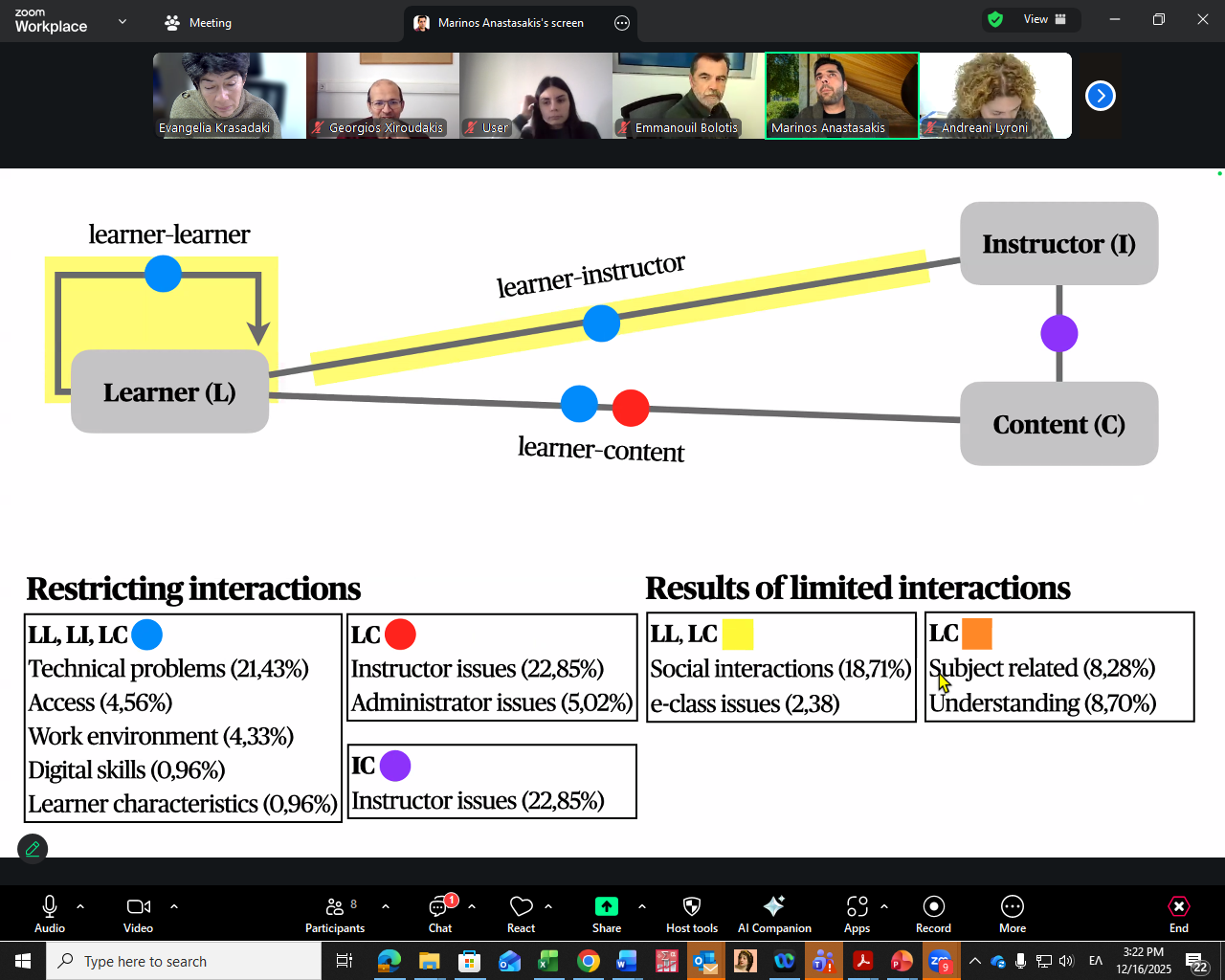Toggle the Audio microphone mute

click(x=50, y=915)
